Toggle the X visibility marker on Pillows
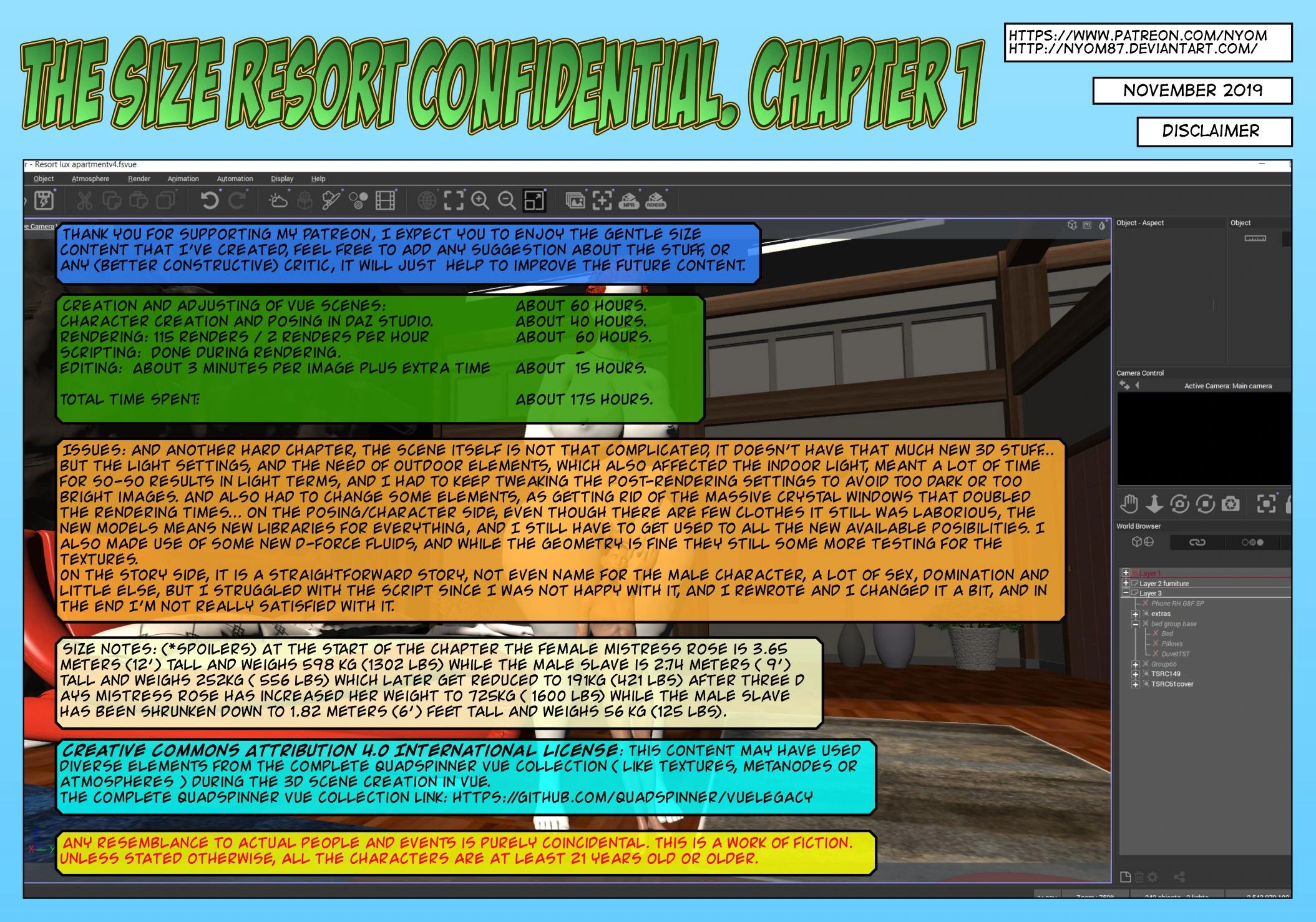The width and height of the screenshot is (1316, 922). (1156, 644)
